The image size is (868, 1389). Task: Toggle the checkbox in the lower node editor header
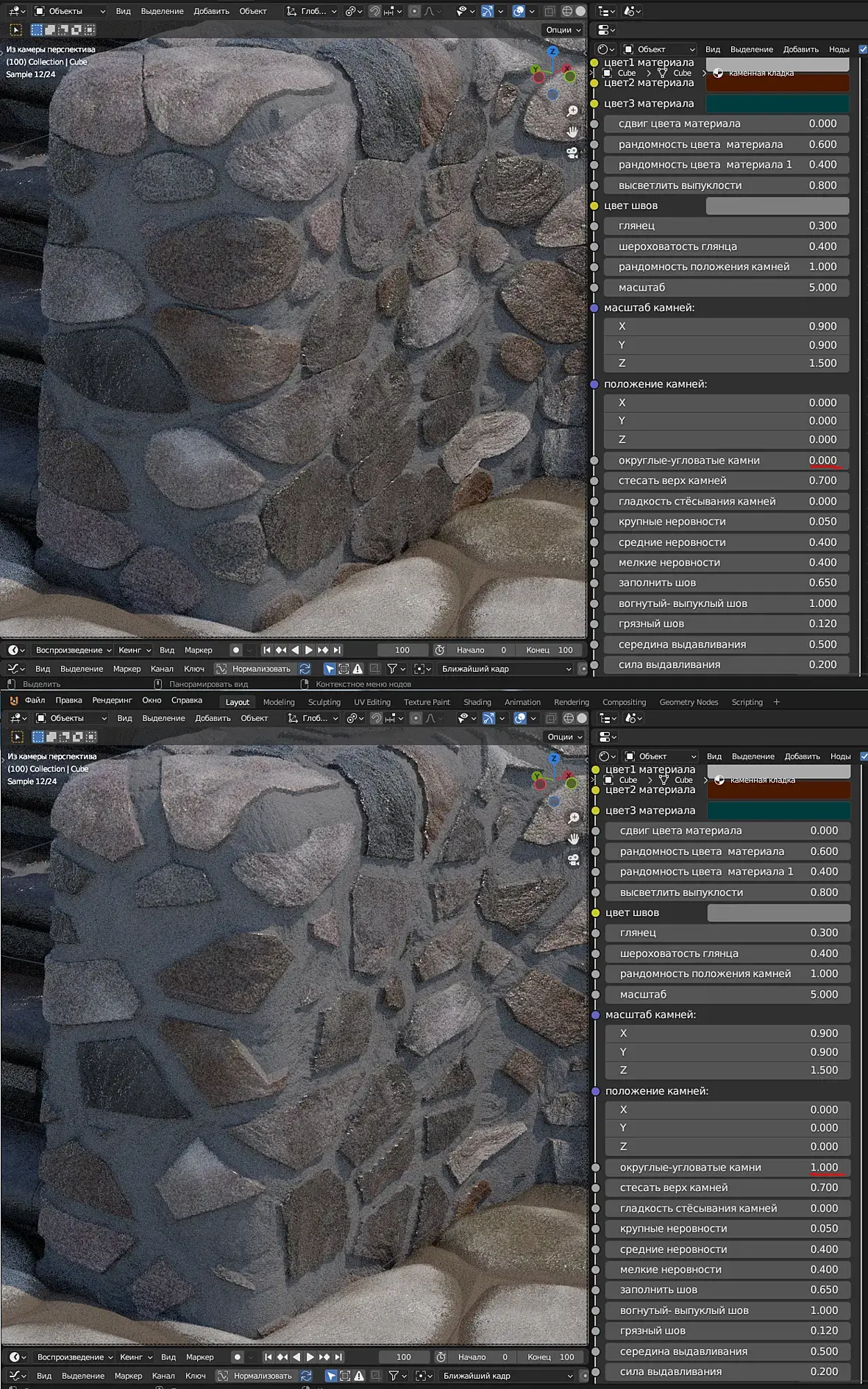pyautogui.click(x=864, y=756)
